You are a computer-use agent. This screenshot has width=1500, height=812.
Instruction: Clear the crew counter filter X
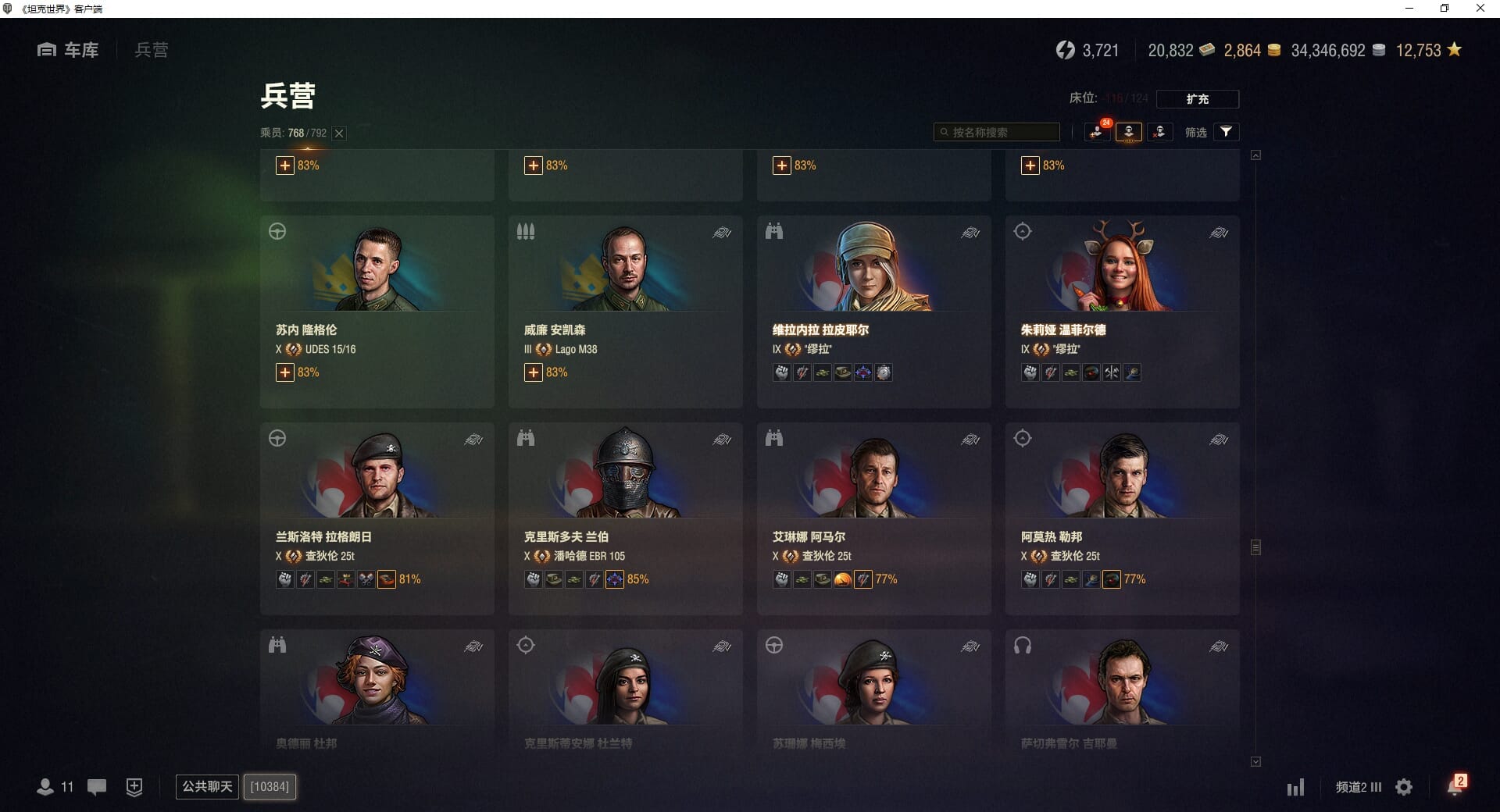(339, 134)
